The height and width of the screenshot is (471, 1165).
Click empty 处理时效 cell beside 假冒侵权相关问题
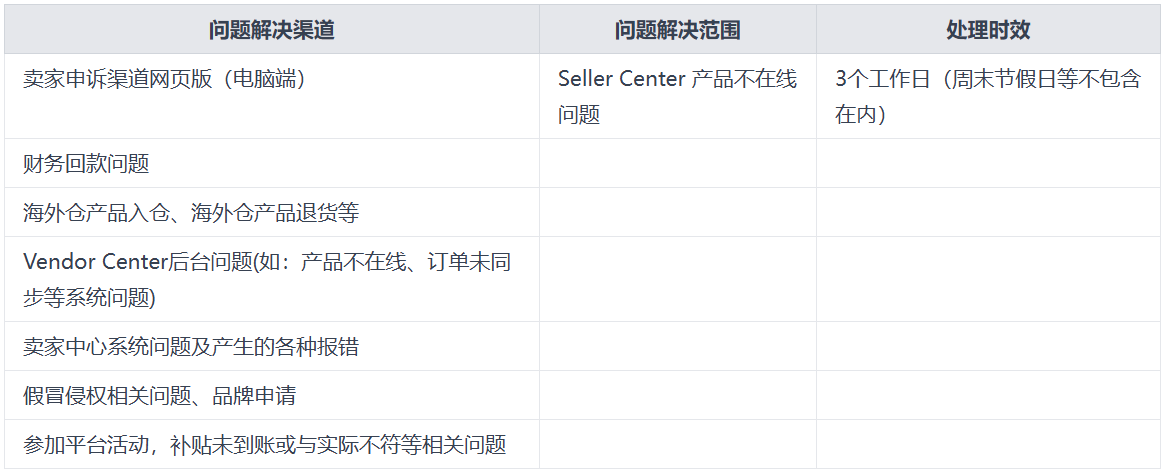point(988,395)
